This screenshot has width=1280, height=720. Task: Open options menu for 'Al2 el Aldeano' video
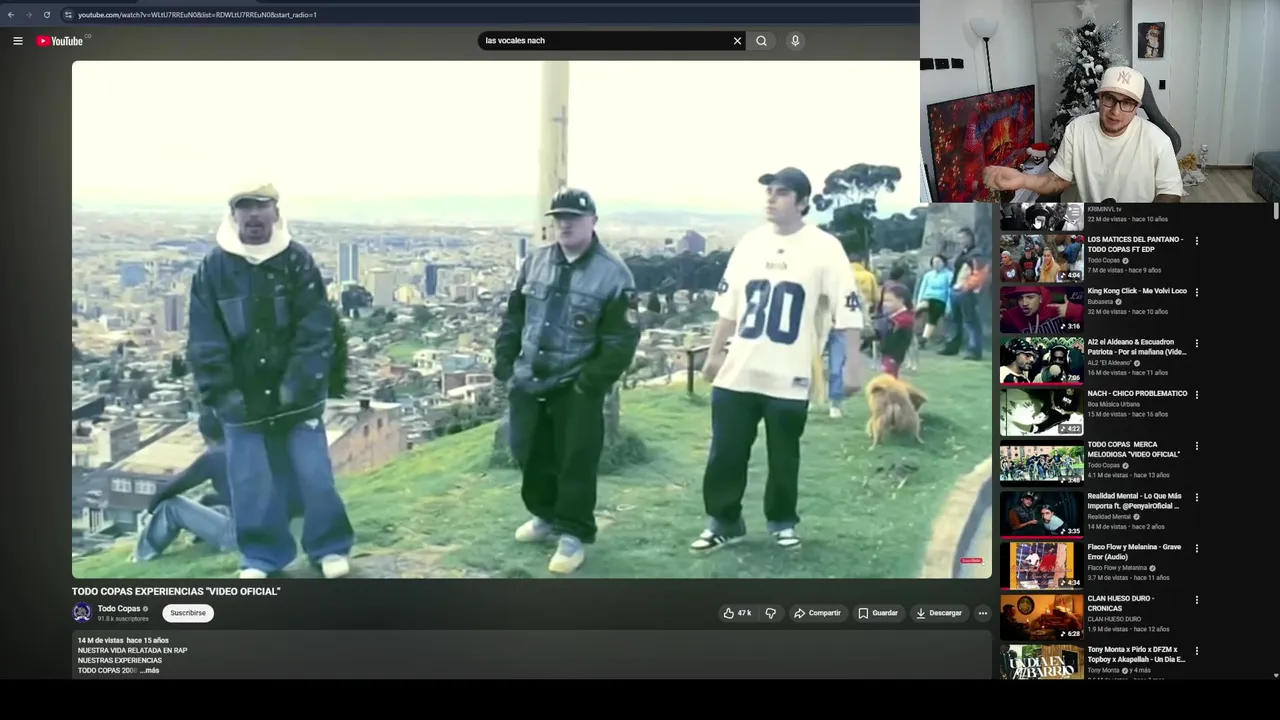(x=1196, y=343)
